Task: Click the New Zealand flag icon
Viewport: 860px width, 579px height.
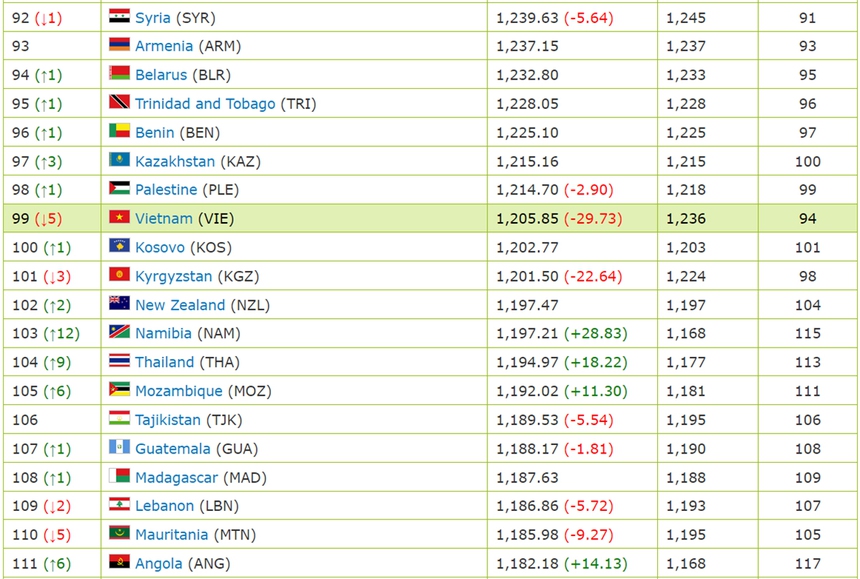Action: 119,305
